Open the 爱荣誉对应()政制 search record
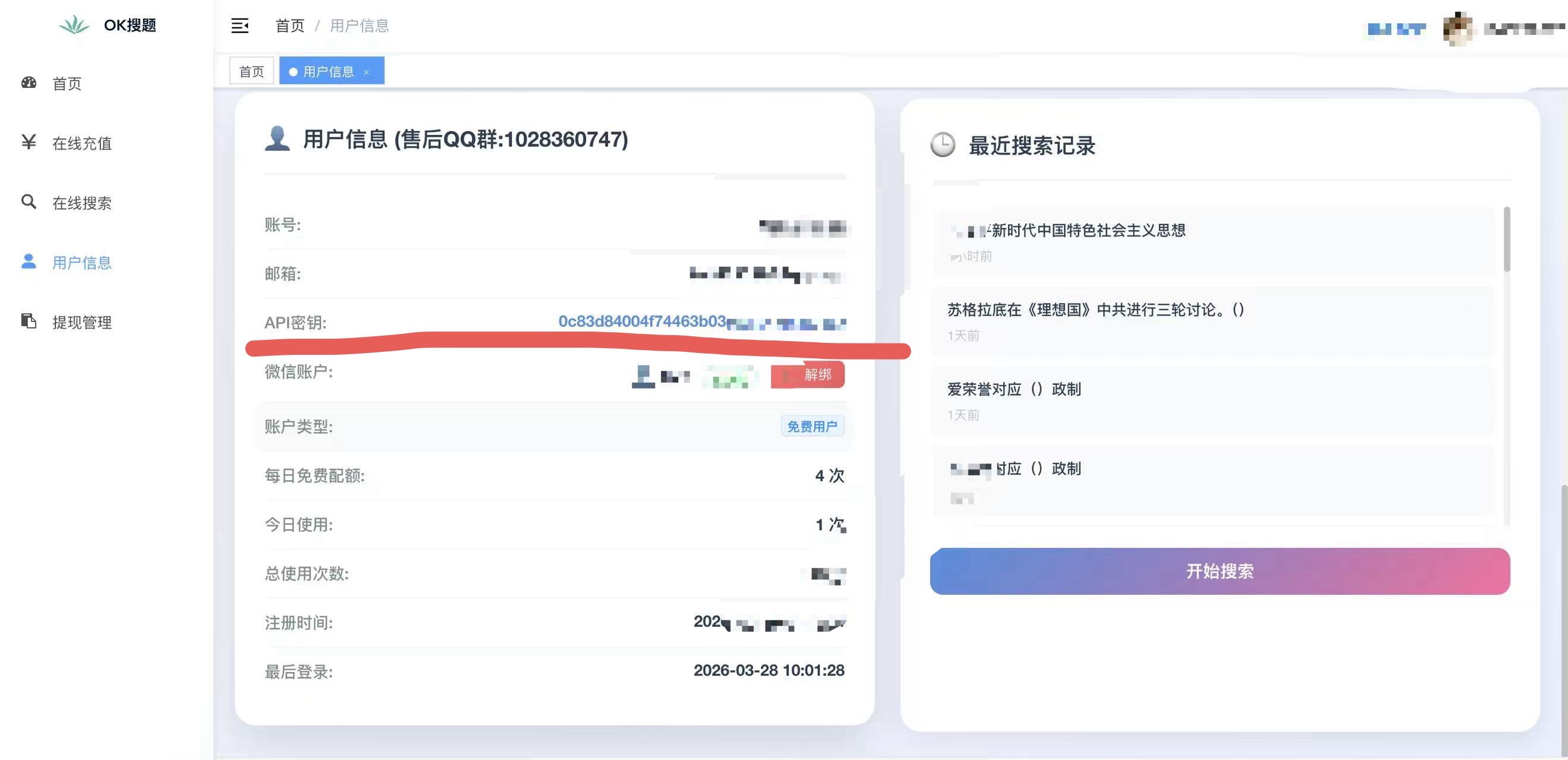The height and width of the screenshot is (760, 1568). coord(1014,389)
